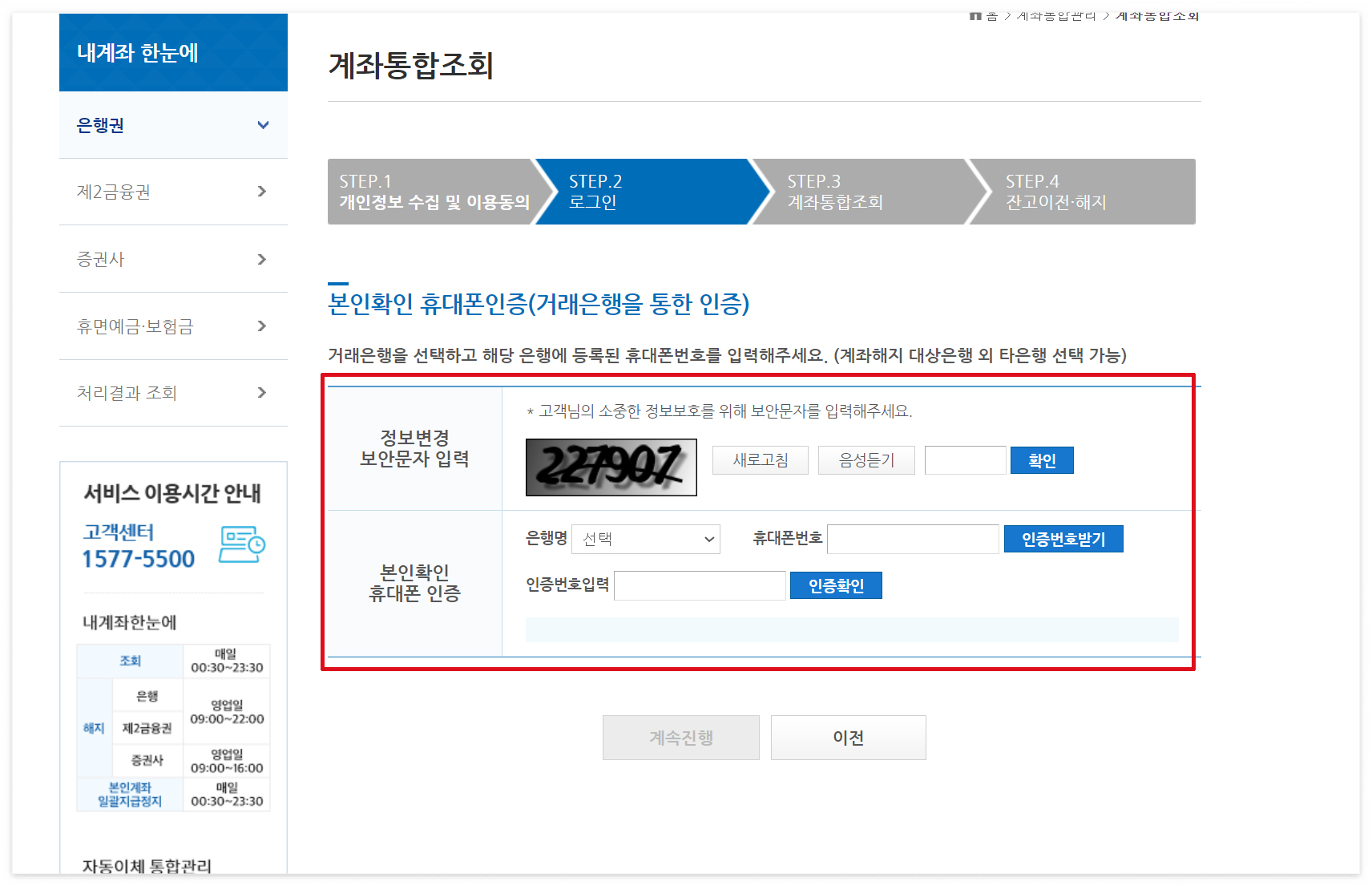The width and height of the screenshot is (1372, 886).
Task: Click the 확인 button to confirm captcha
Action: [1042, 459]
